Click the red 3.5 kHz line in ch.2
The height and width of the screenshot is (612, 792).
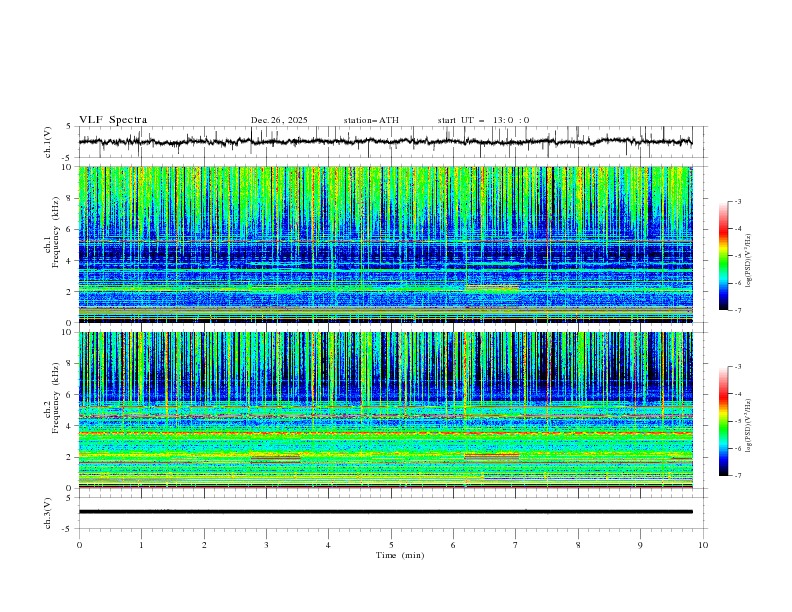coord(385,433)
